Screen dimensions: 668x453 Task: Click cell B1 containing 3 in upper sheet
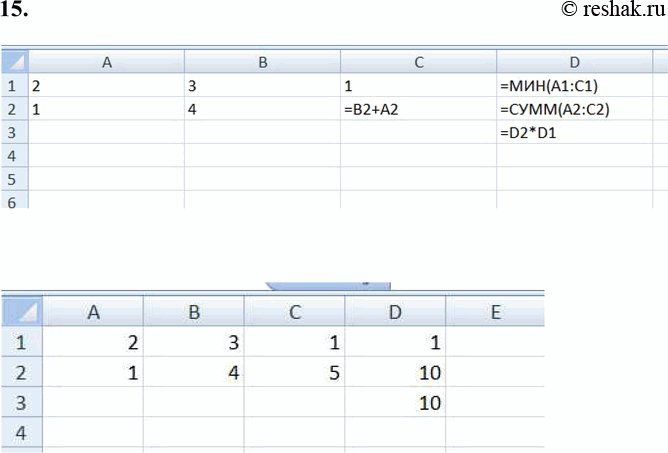tap(262, 86)
